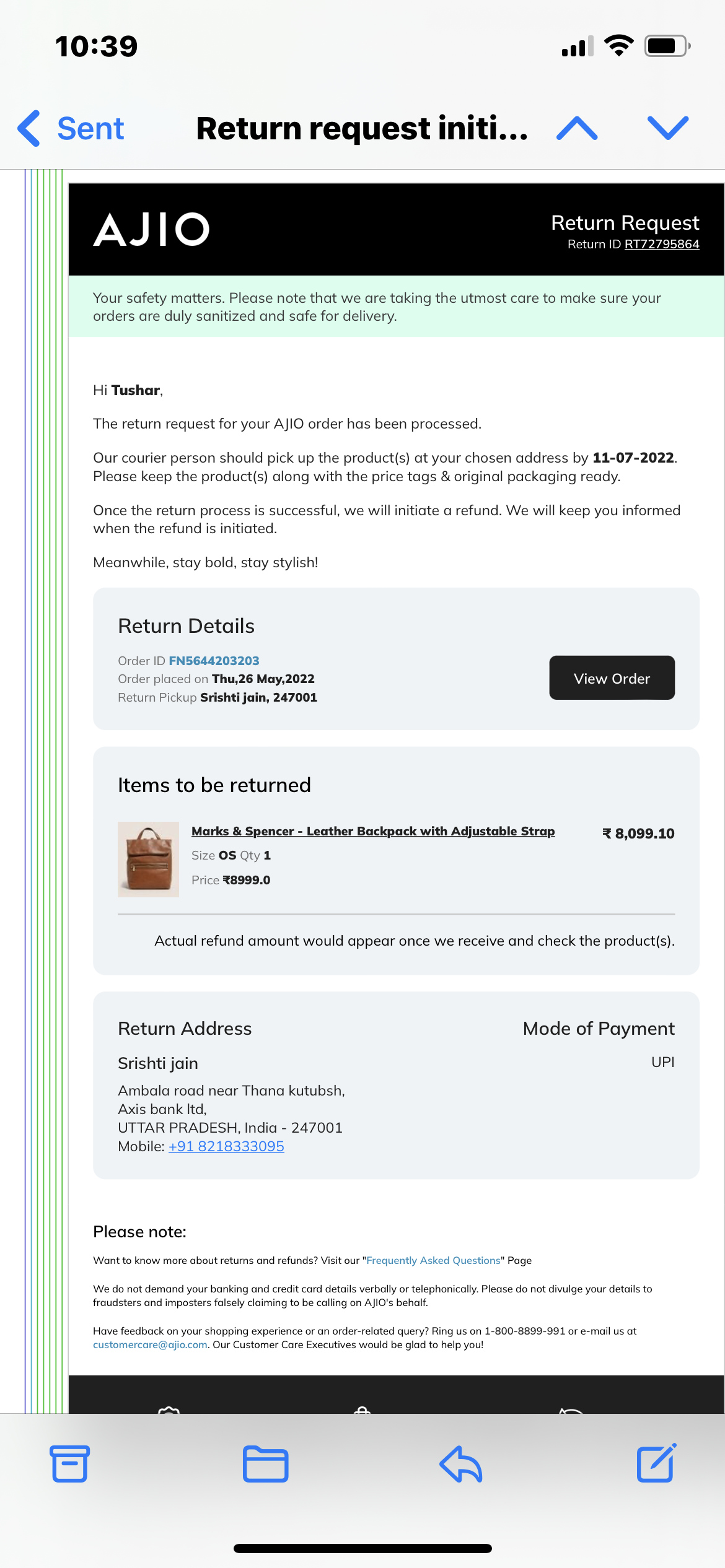Tap the Compose new message icon

656,1463
